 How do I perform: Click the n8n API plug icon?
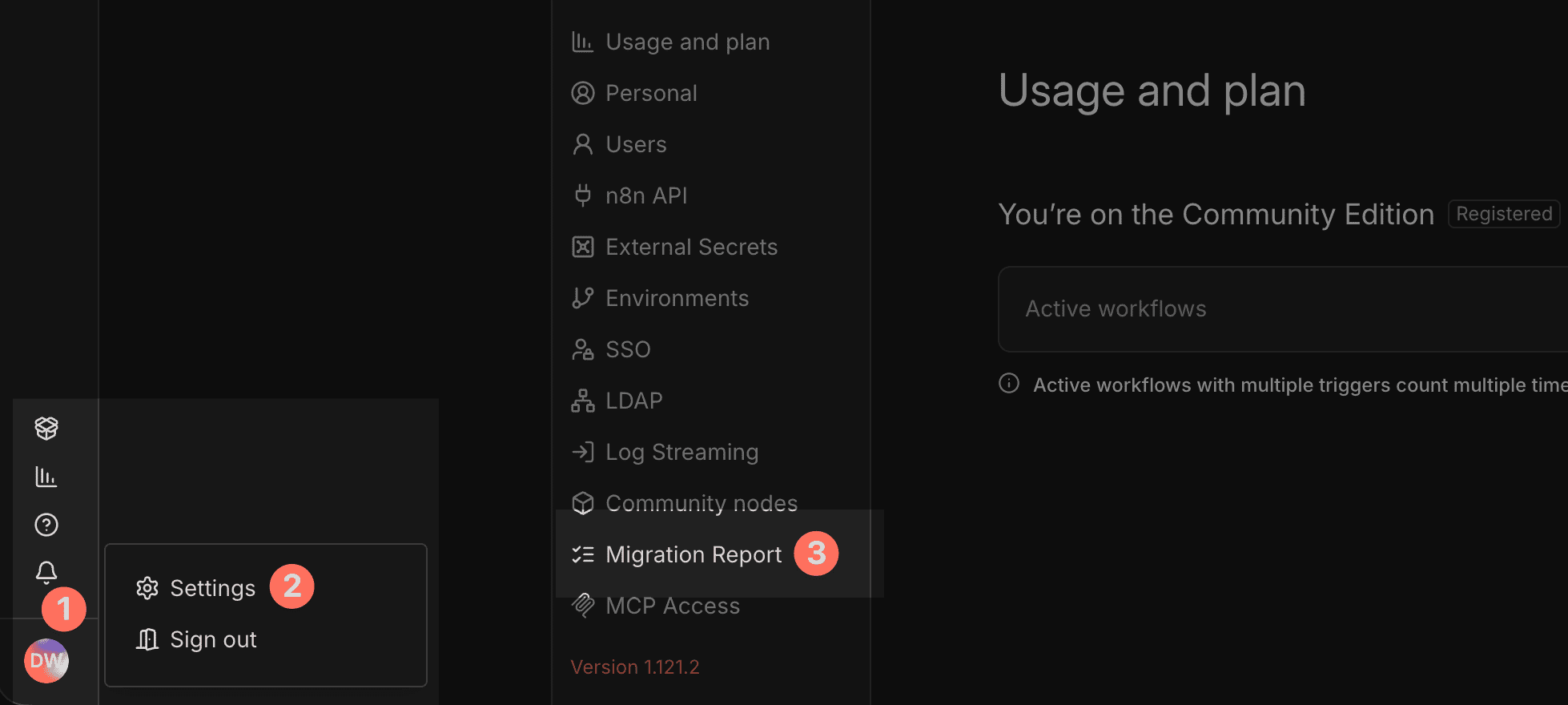pos(582,195)
